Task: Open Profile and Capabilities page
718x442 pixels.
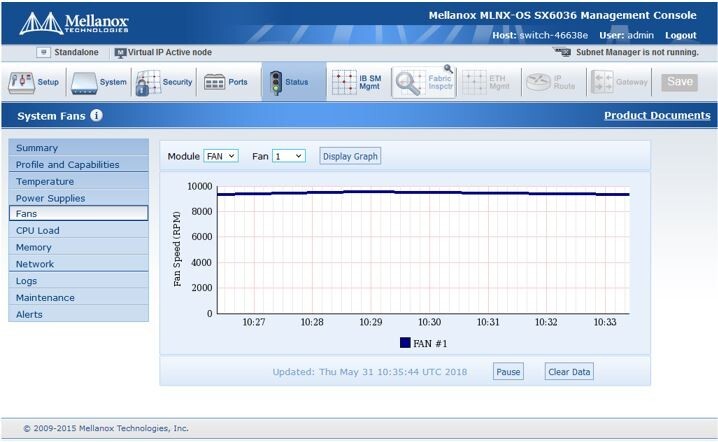Action: click(78, 164)
